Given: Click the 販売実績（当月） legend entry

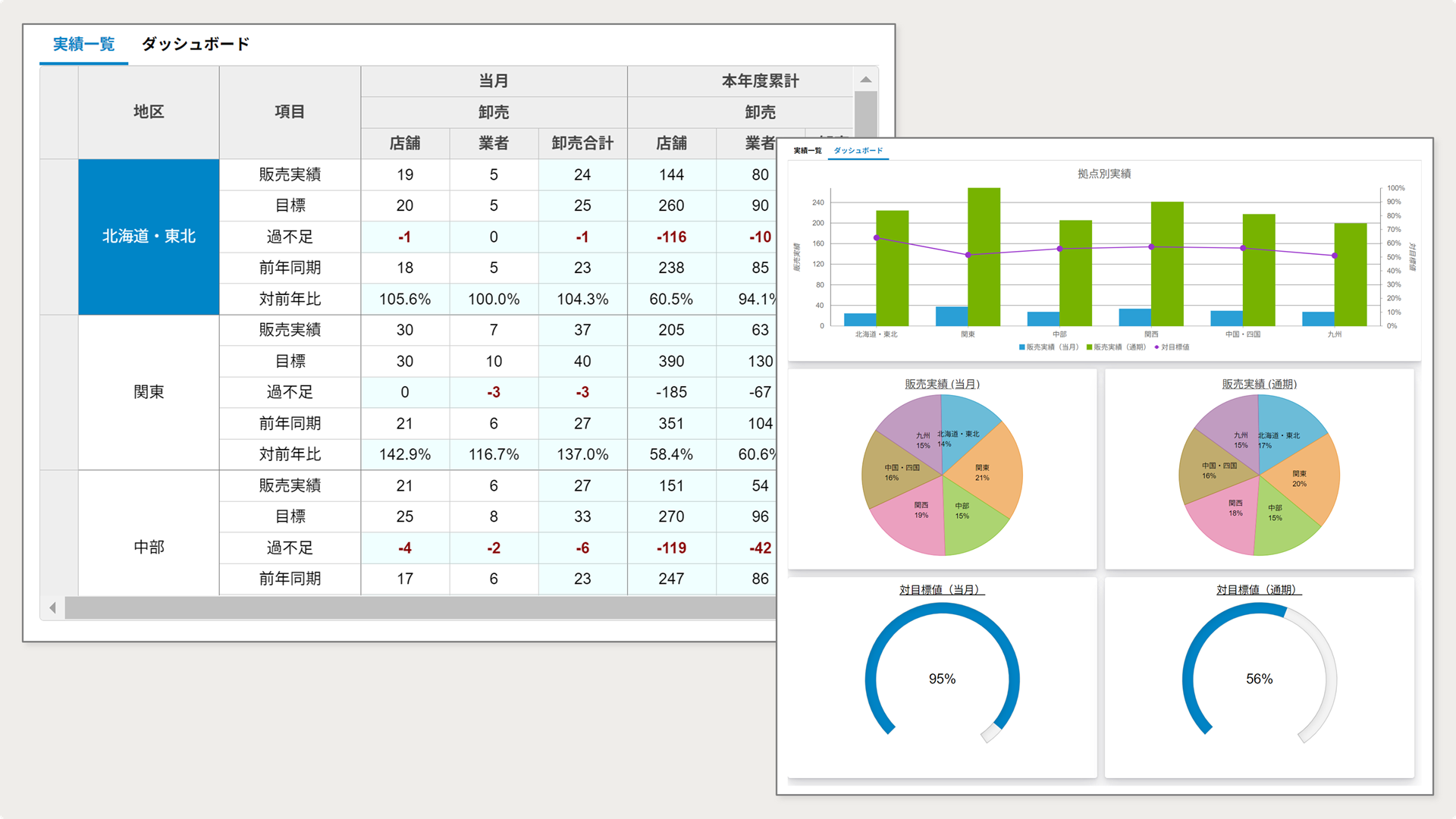Looking at the screenshot, I should (x=1049, y=347).
